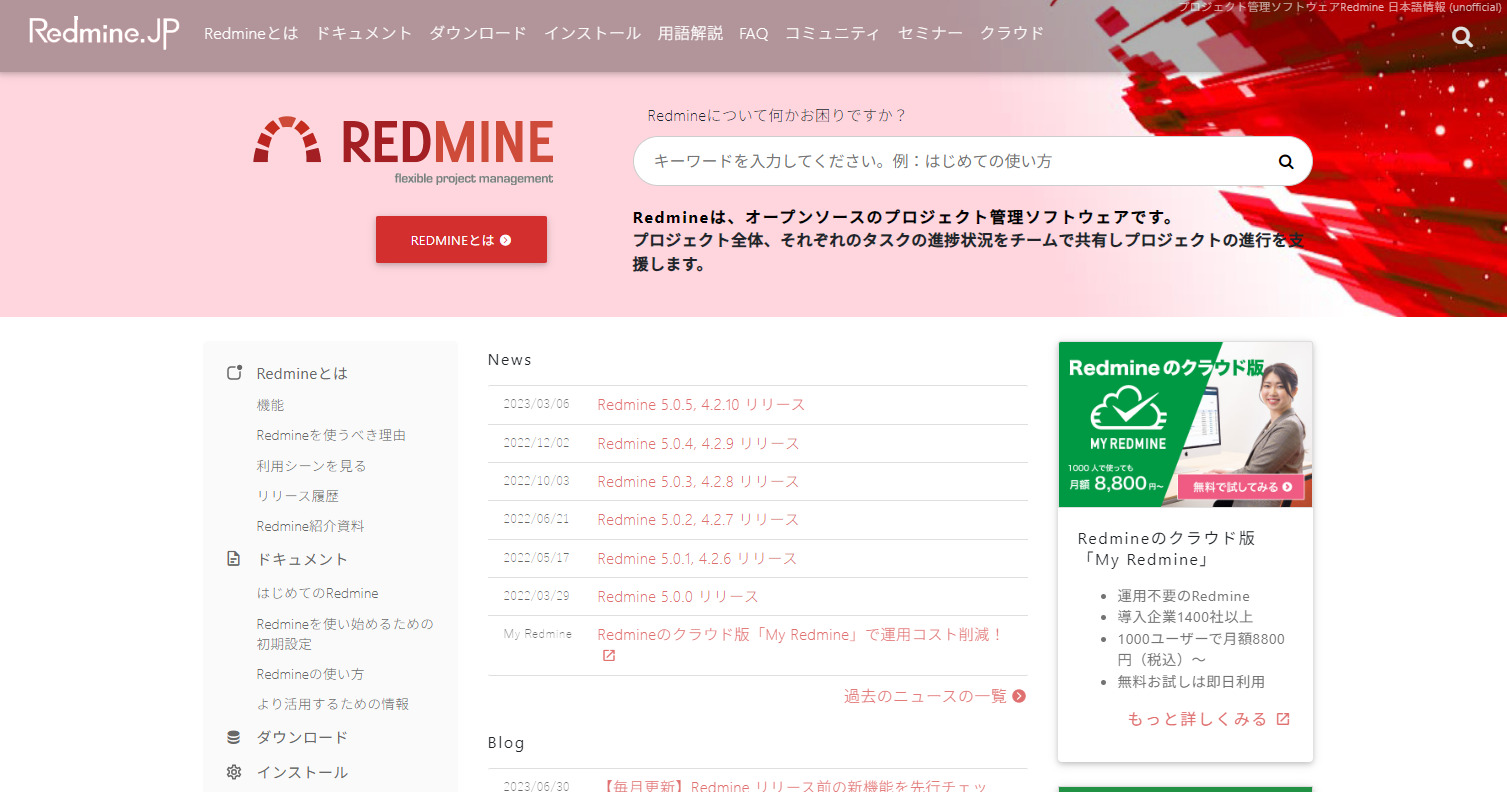The height and width of the screenshot is (792, 1507).
Task: Click the search magnifier in the top navigation
Action: pyautogui.click(x=1461, y=36)
